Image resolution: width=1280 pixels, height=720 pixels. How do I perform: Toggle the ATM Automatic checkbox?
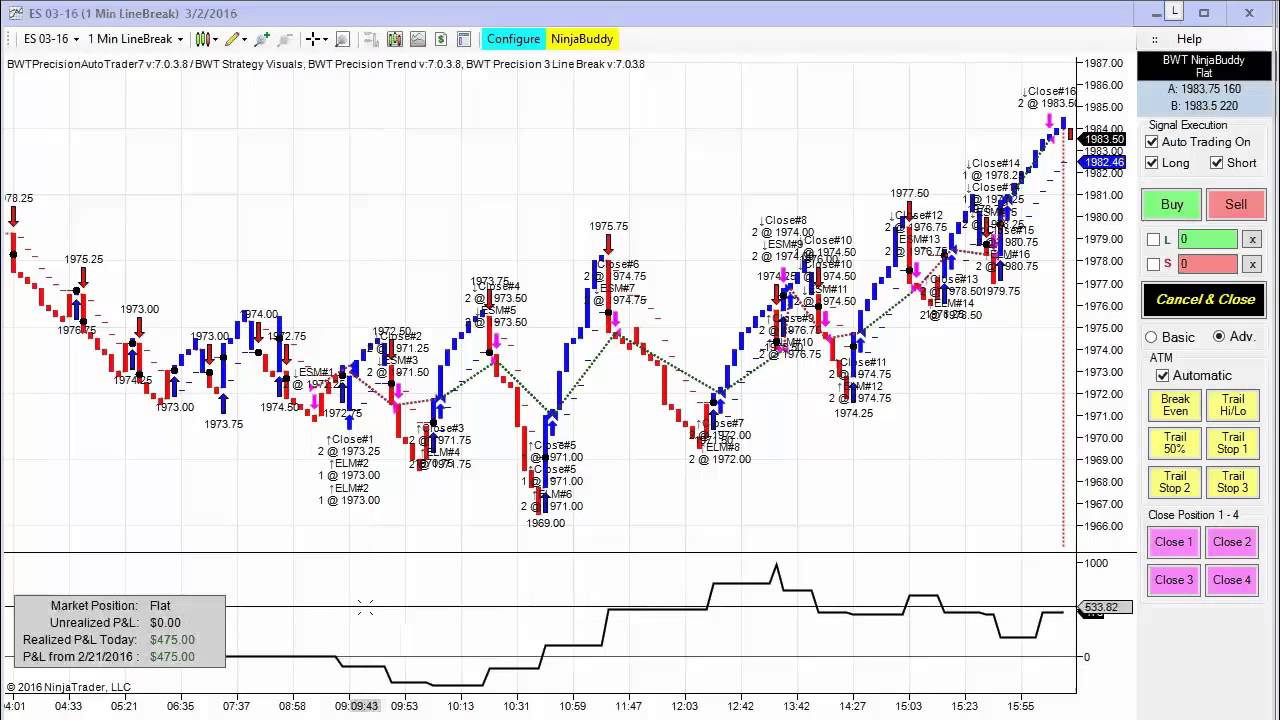(1162, 376)
